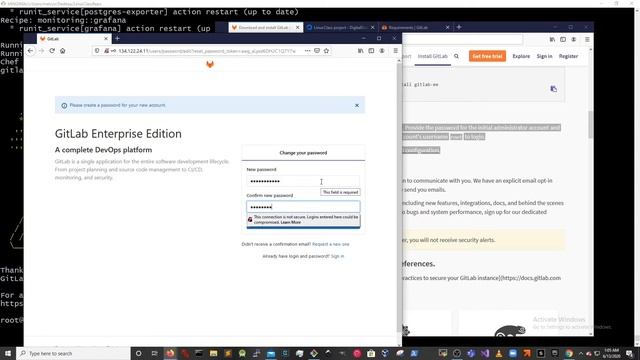The height and width of the screenshot is (360, 640).
Task: Dismiss the 'Please create a password' alert
Action: tap(357, 105)
